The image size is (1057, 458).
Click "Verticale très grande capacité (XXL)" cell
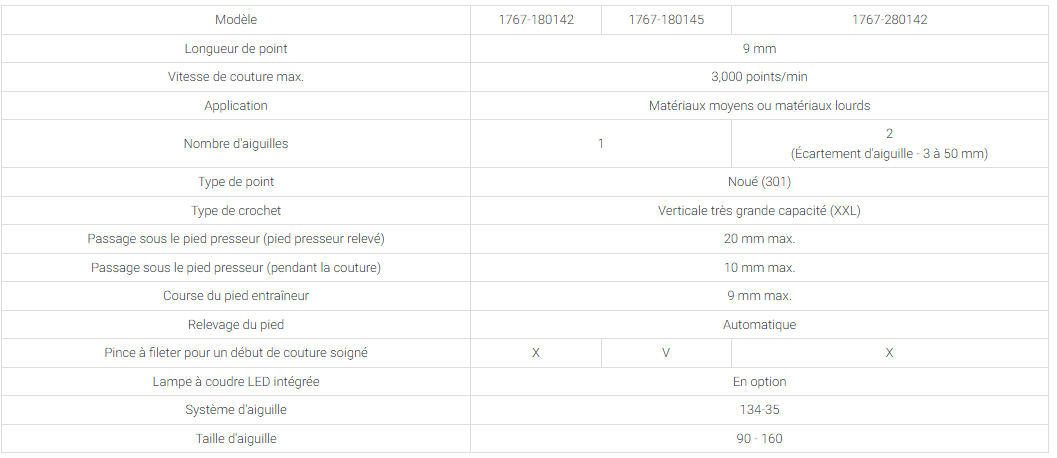coord(759,211)
